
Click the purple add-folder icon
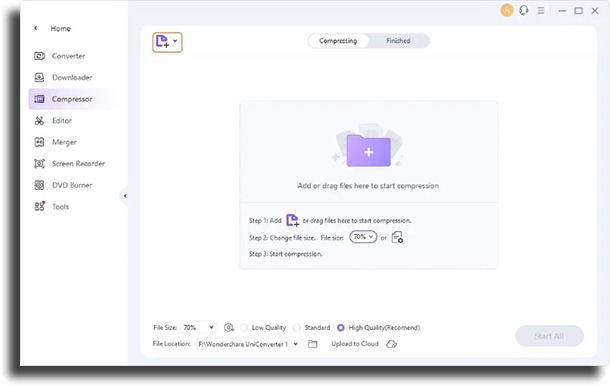(x=368, y=150)
